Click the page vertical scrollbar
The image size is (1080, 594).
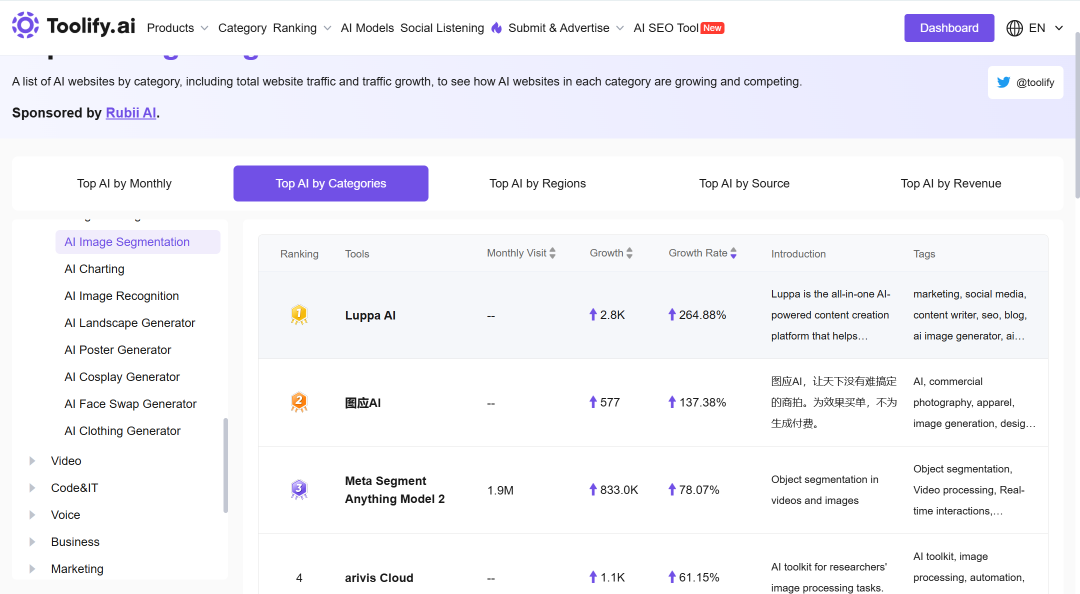(x=1076, y=114)
